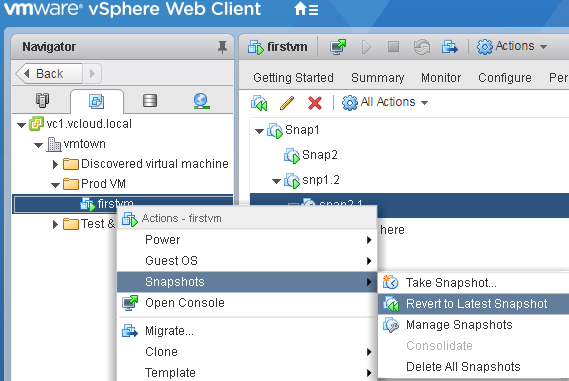Switch to Hosts and Clusters view tab
569x381 pixels.
[42, 101]
